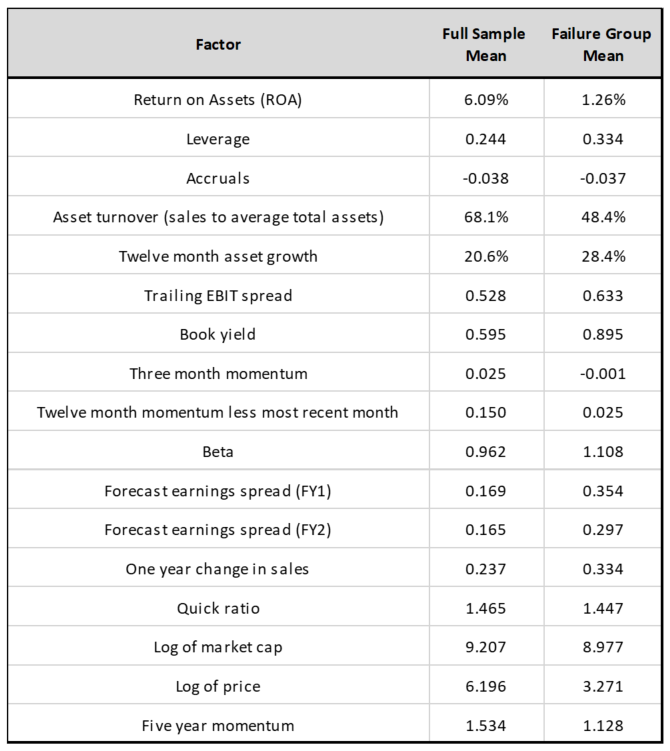Viewport: 670px width, 751px height.
Task: Select the Asset turnover row label
Action: click(x=218, y=217)
